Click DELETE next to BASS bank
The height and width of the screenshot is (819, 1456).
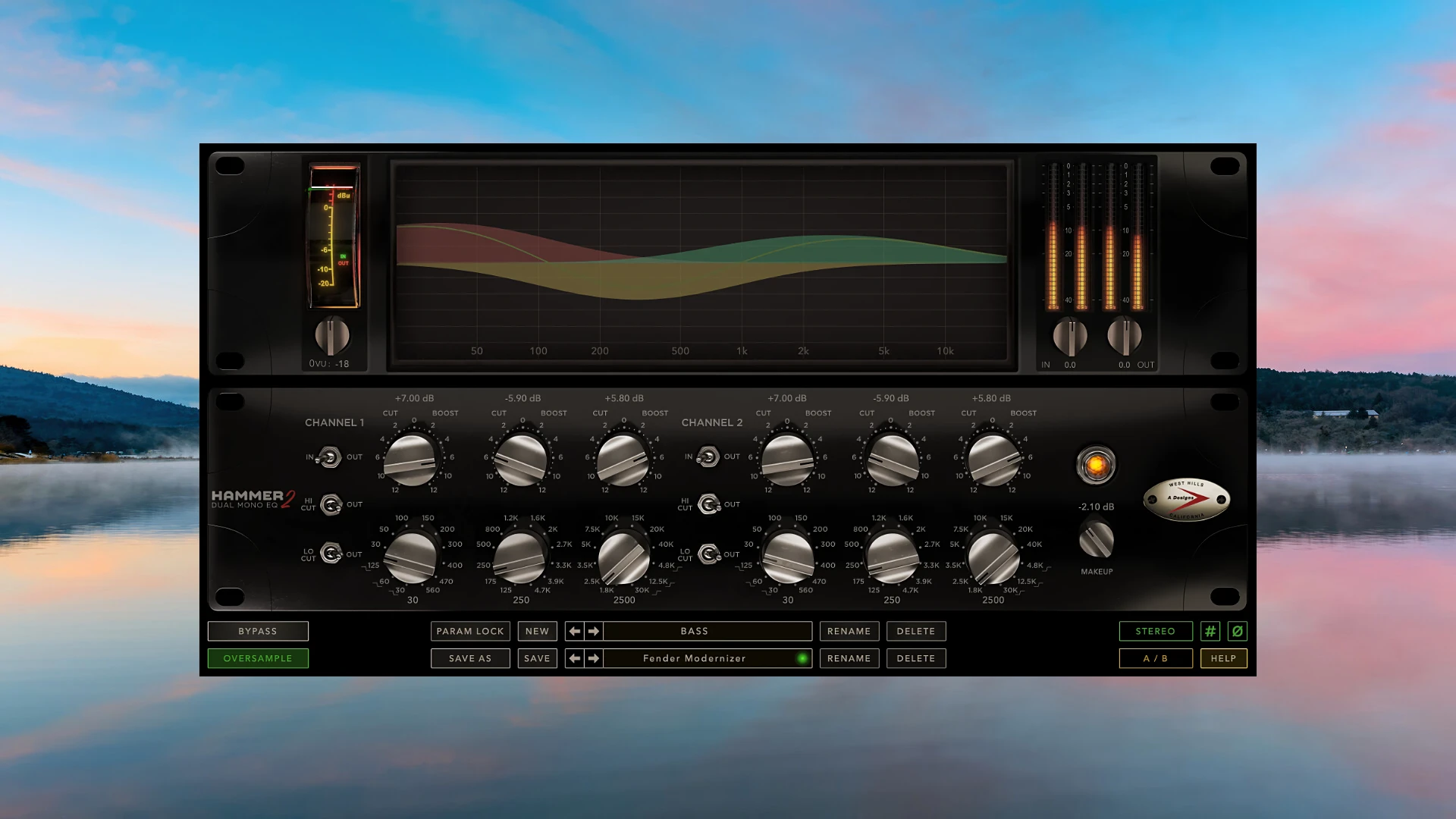coord(916,631)
